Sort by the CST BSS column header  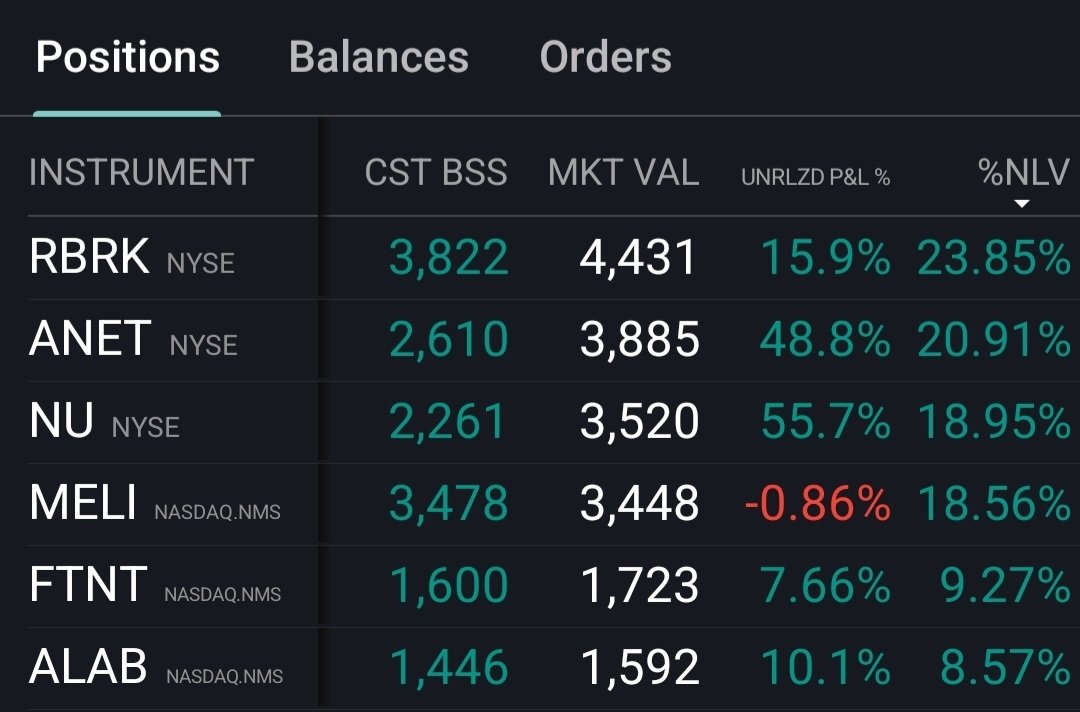[x=436, y=172]
